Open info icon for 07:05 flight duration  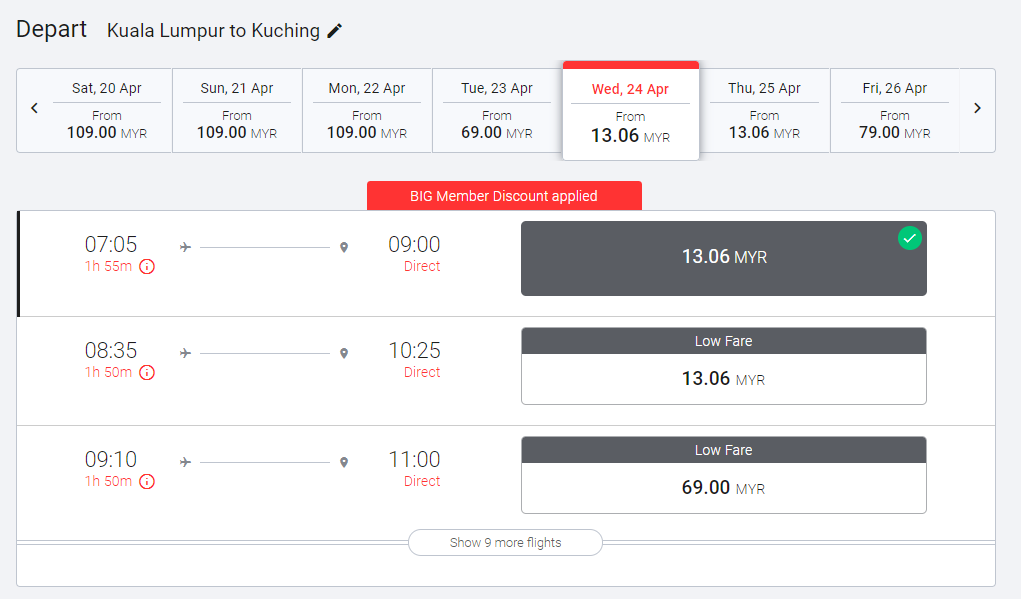click(147, 267)
